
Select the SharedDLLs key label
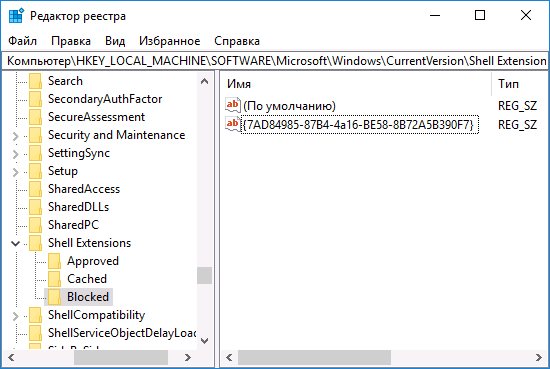pos(78,207)
